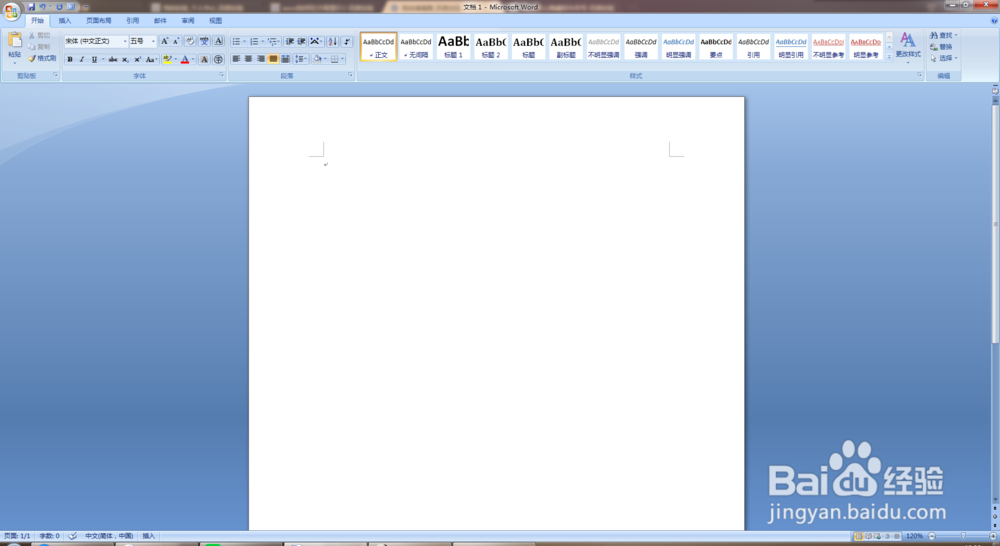Image resolution: width=1000 pixels, height=546 pixels.
Task: Switch to the 页面布局 ribbon tab
Action: [99, 20]
